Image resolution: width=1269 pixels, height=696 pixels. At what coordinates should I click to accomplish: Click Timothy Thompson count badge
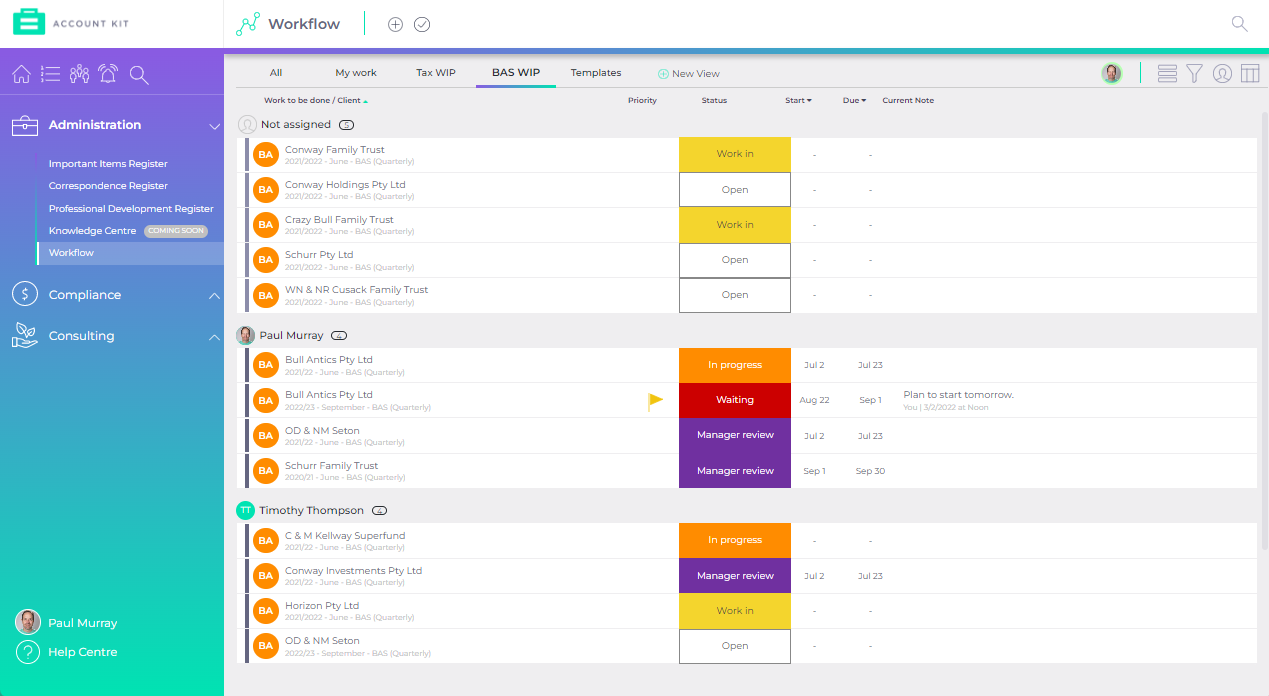tap(379, 510)
